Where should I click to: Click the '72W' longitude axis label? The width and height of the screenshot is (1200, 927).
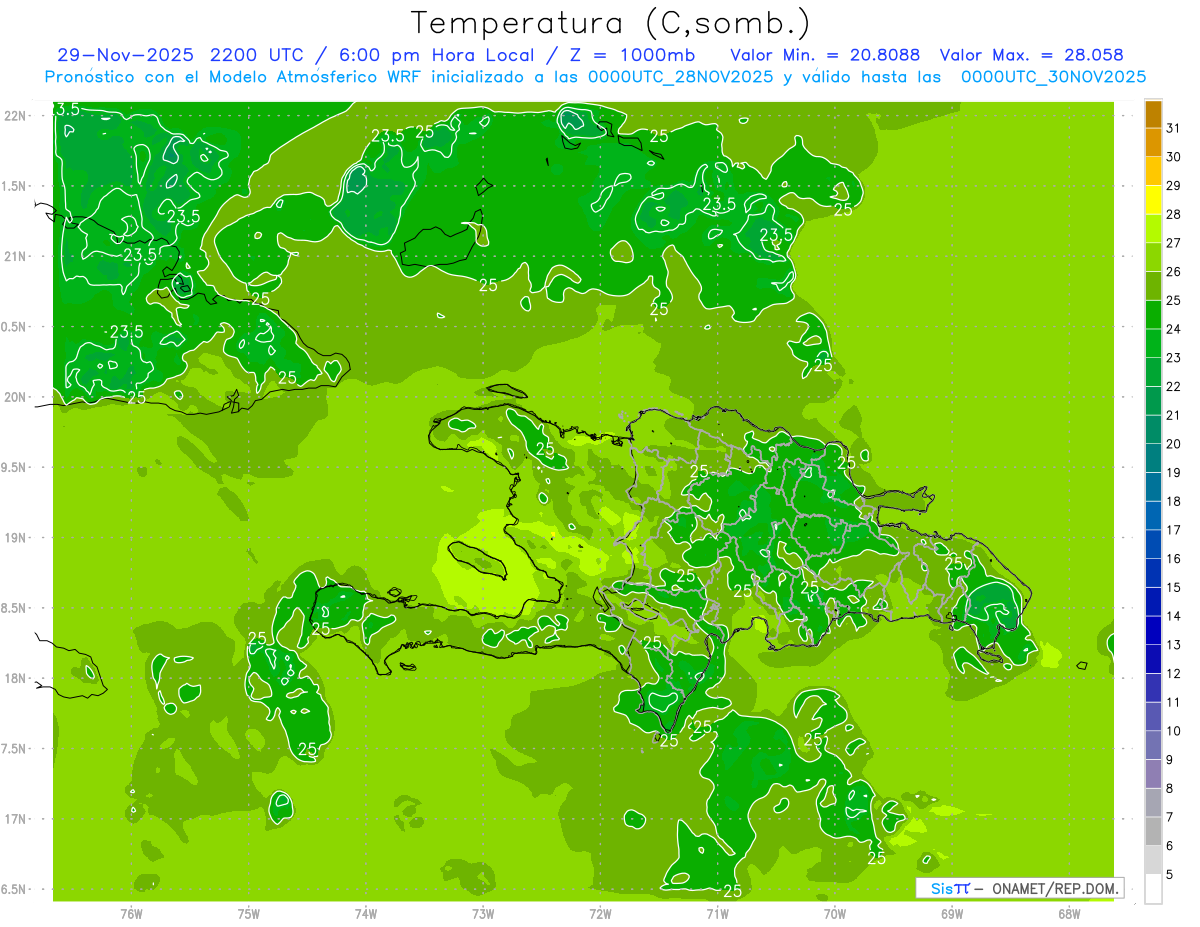coord(600,914)
